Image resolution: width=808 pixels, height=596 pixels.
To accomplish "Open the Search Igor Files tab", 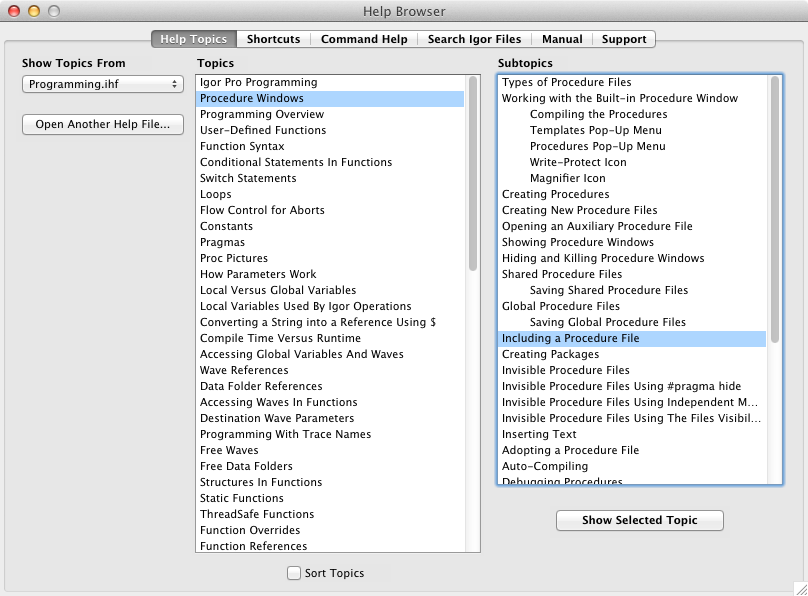I will click(474, 39).
